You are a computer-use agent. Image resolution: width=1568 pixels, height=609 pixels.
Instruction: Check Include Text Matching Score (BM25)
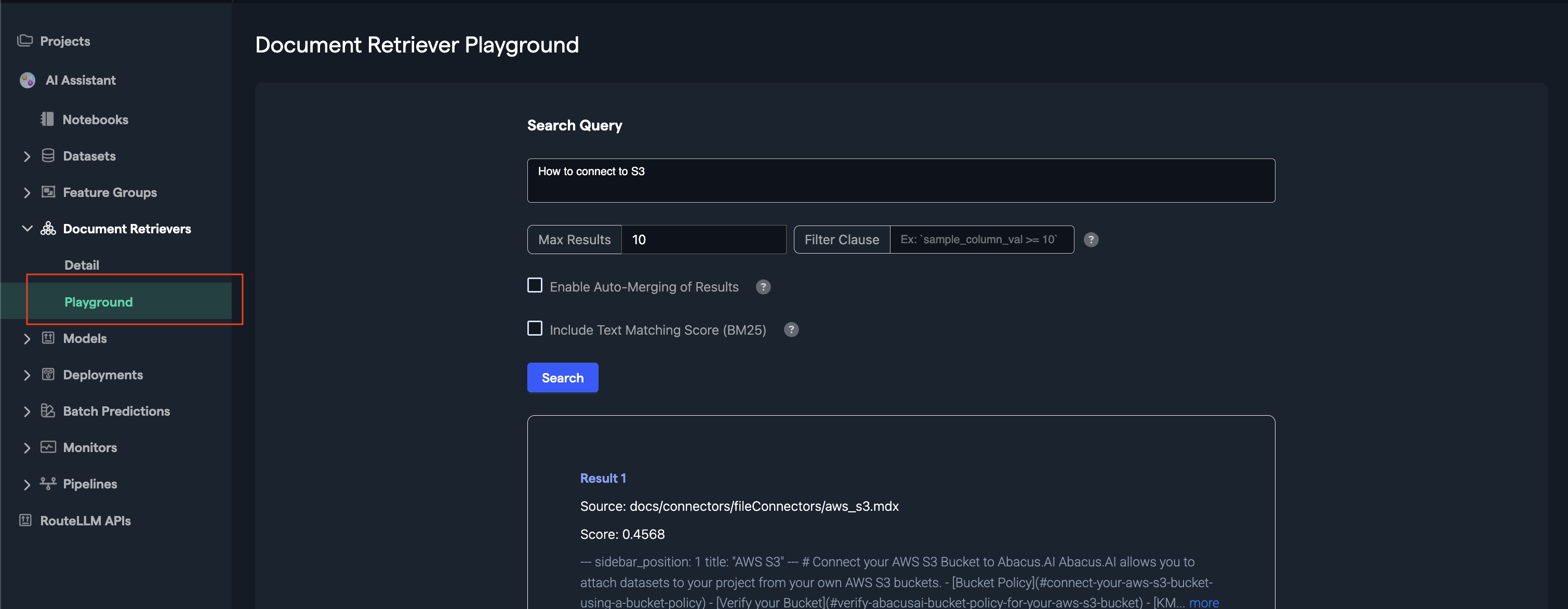[535, 329]
